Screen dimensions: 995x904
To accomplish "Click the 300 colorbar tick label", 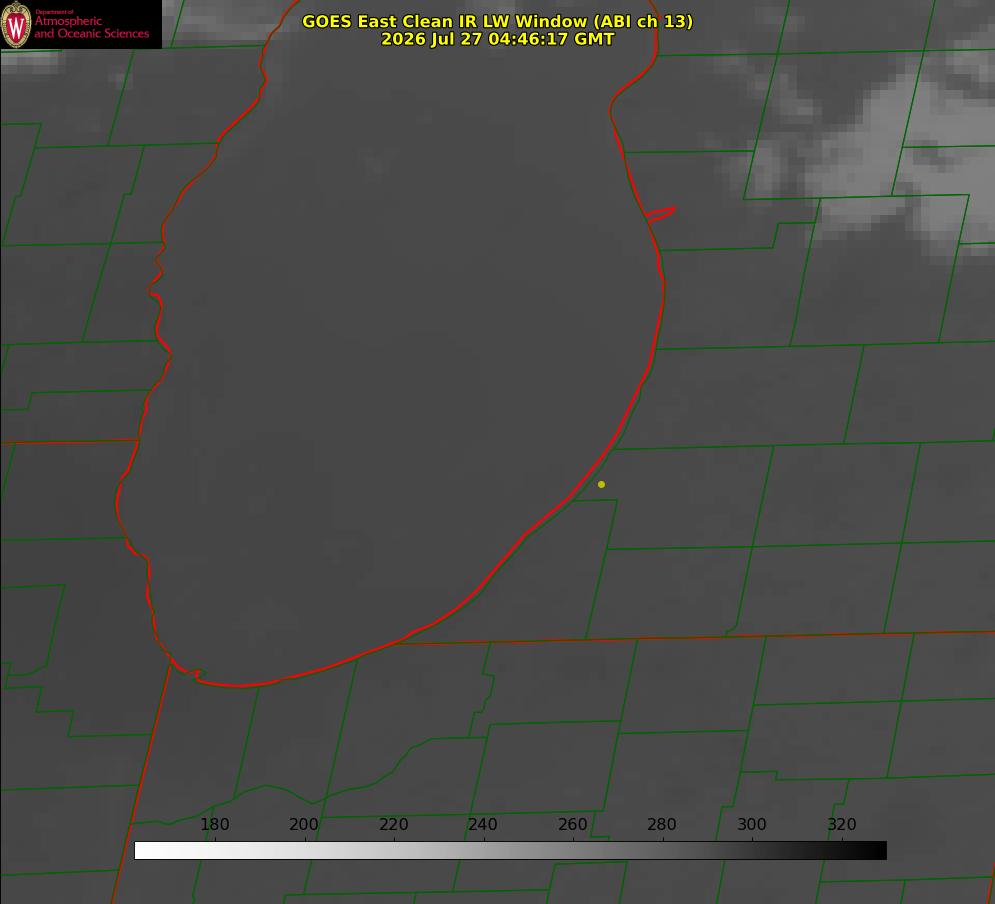I will click(752, 824).
